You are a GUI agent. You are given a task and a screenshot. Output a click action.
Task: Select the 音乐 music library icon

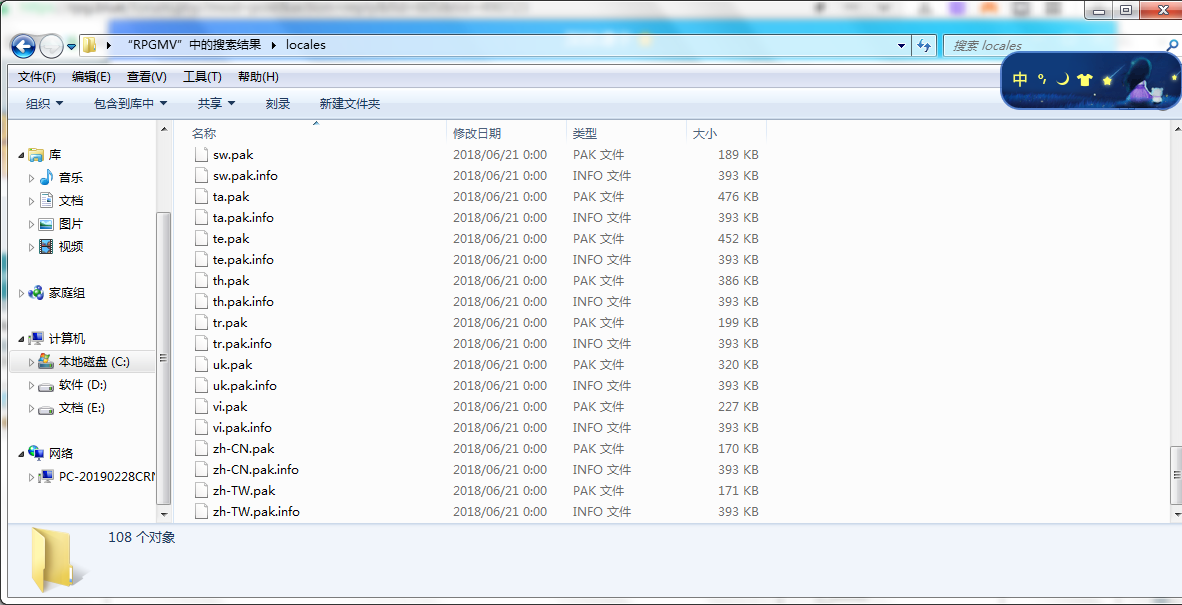pos(47,178)
